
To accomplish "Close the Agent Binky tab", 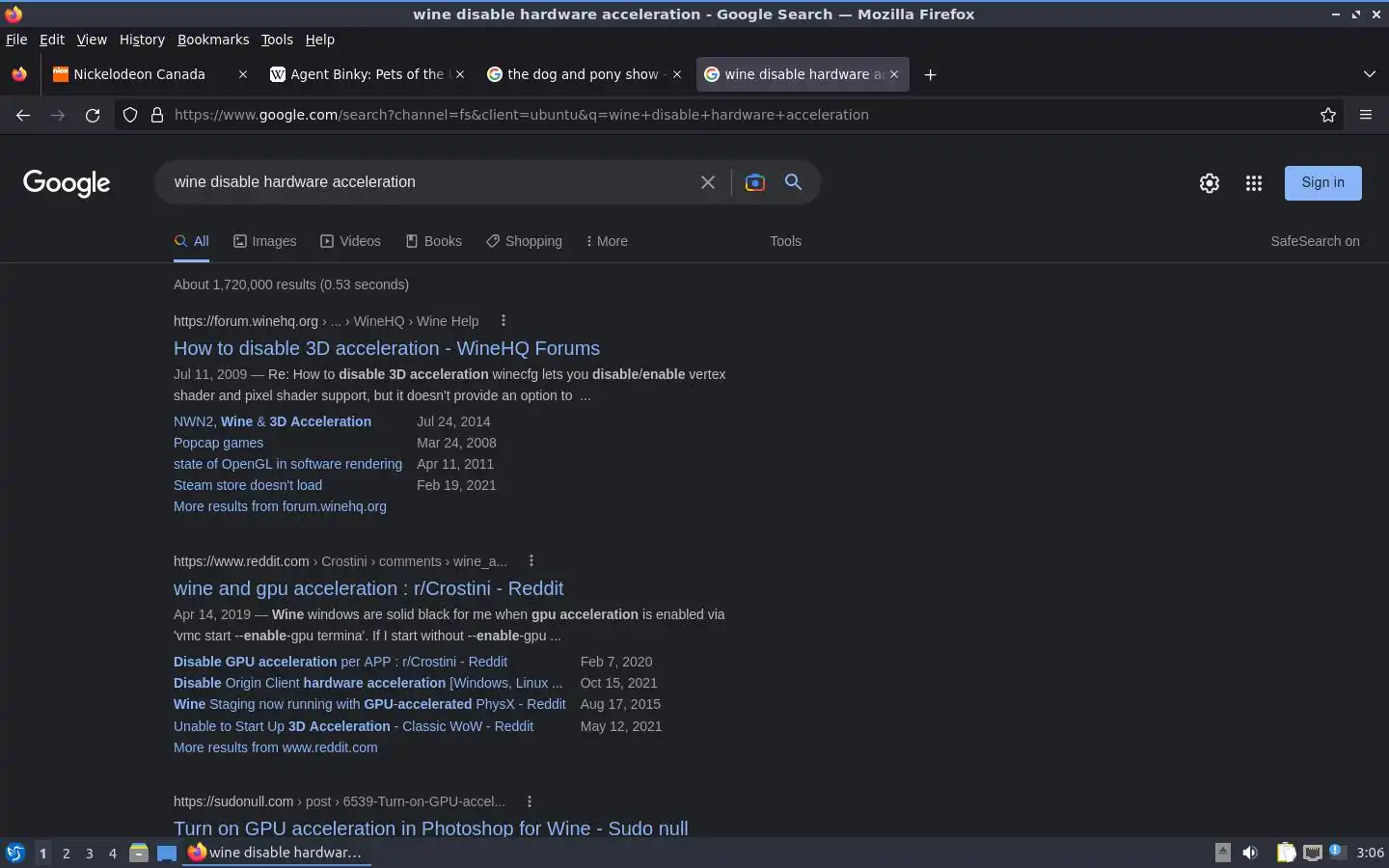I will [x=460, y=74].
